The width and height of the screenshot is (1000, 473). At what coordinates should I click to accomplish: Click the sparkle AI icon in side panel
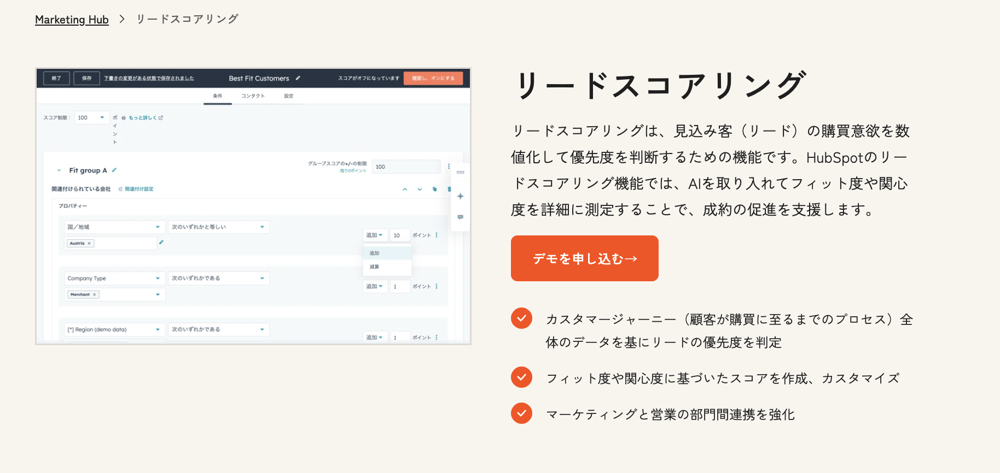460,196
